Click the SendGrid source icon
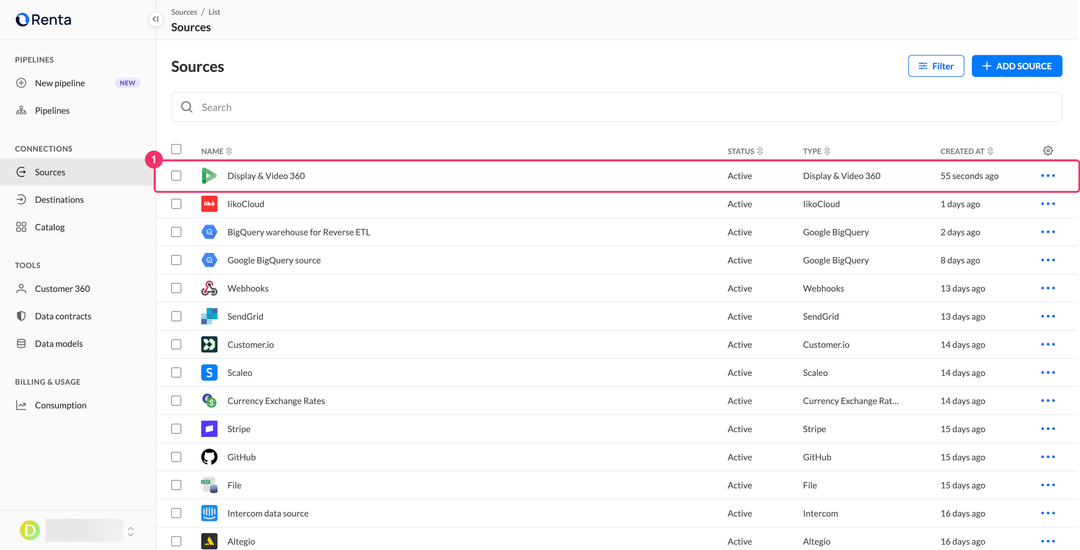The height and width of the screenshot is (550, 1080). [x=209, y=317]
